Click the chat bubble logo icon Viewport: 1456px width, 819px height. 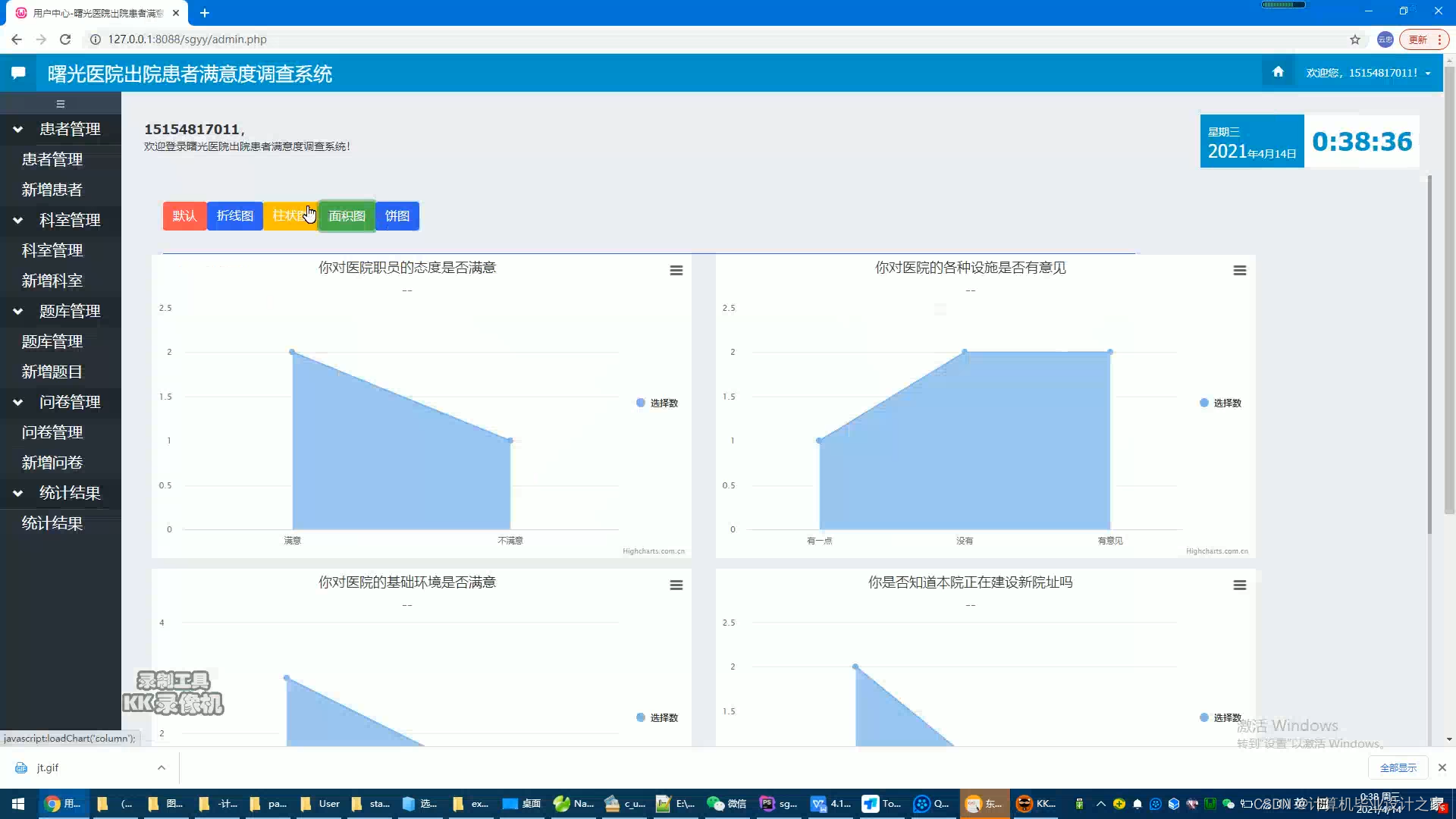pyautogui.click(x=18, y=73)
